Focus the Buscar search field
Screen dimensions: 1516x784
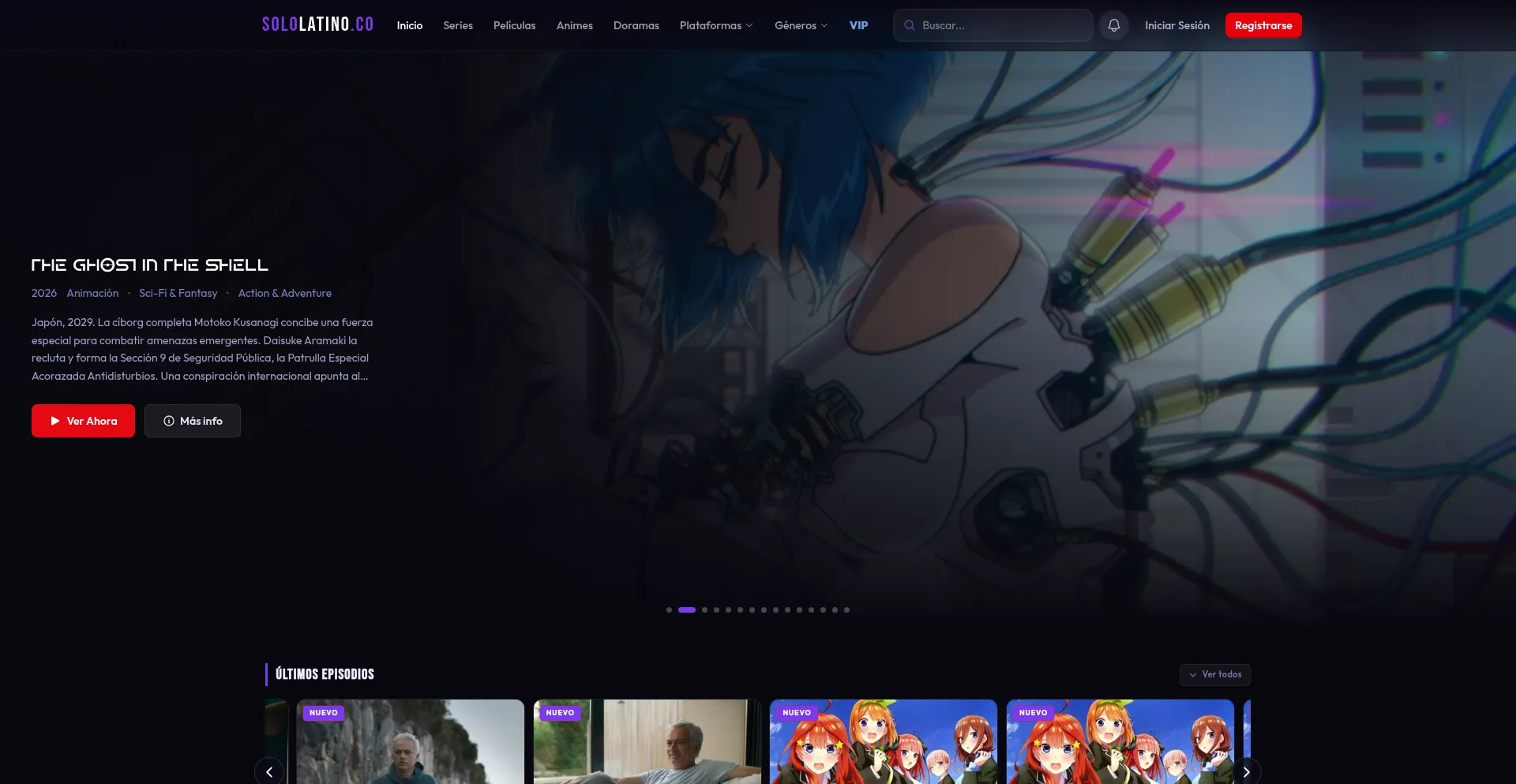pos(993,25)
